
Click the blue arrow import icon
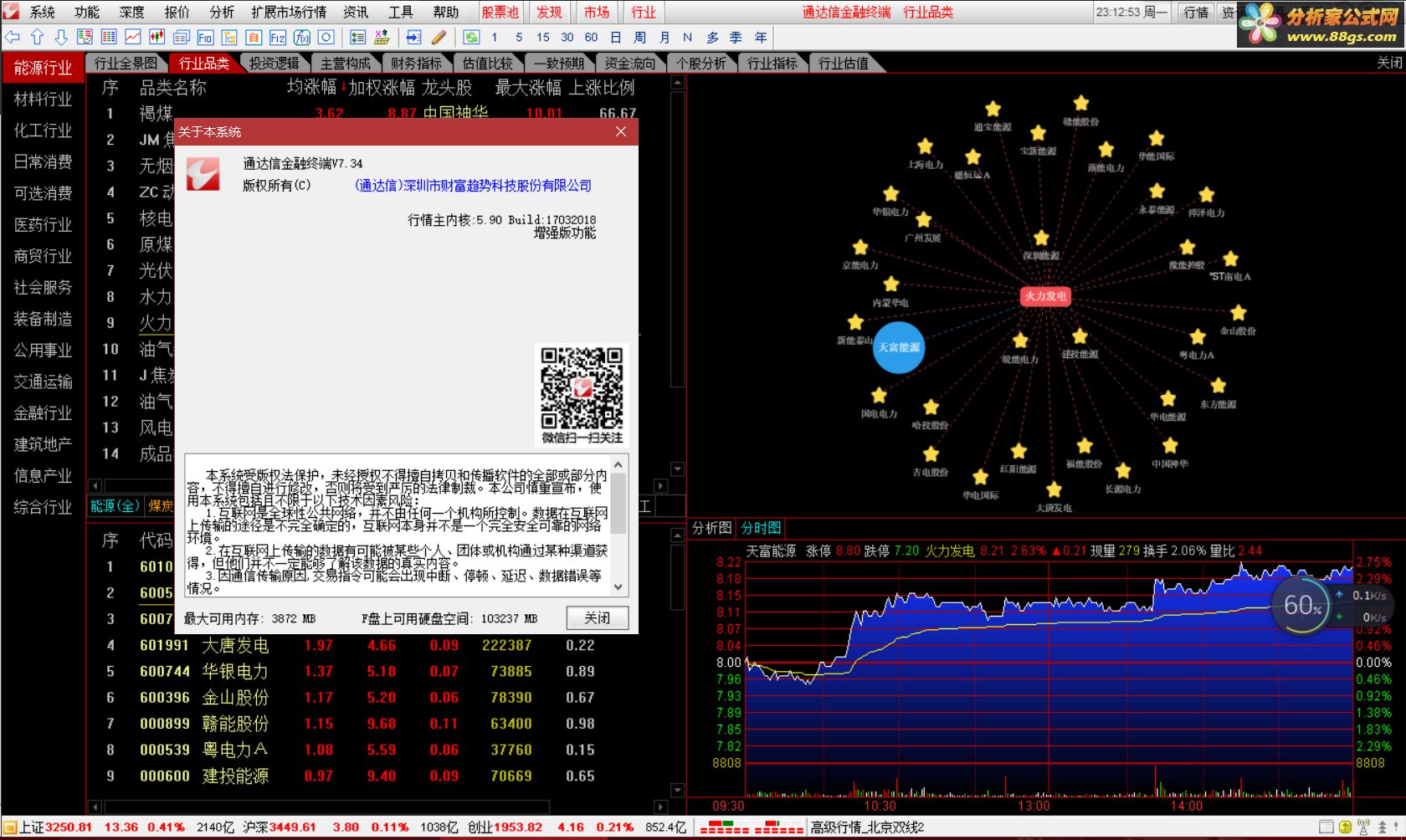coord(414,37)
